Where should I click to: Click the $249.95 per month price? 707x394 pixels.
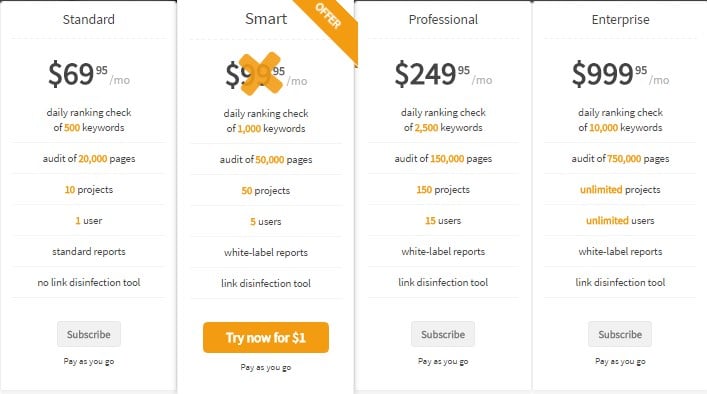click(x=443, y=74)
